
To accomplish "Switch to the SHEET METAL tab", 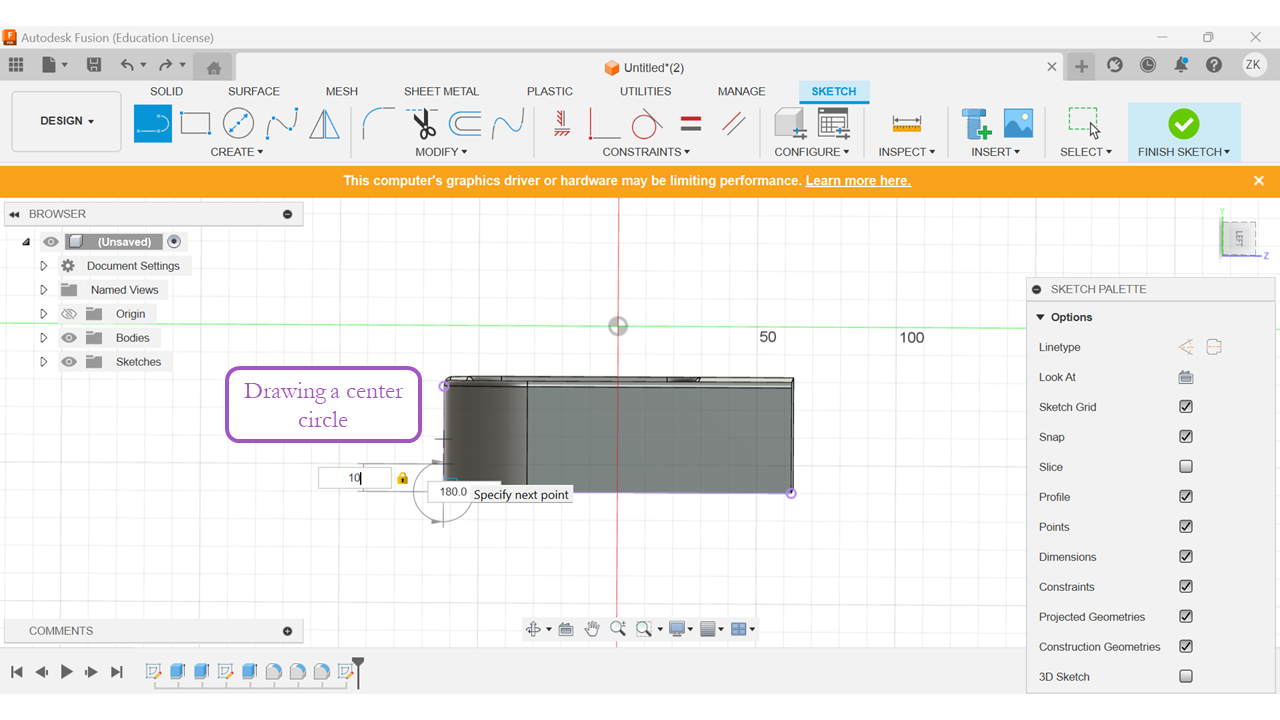I will click(441, 91).
